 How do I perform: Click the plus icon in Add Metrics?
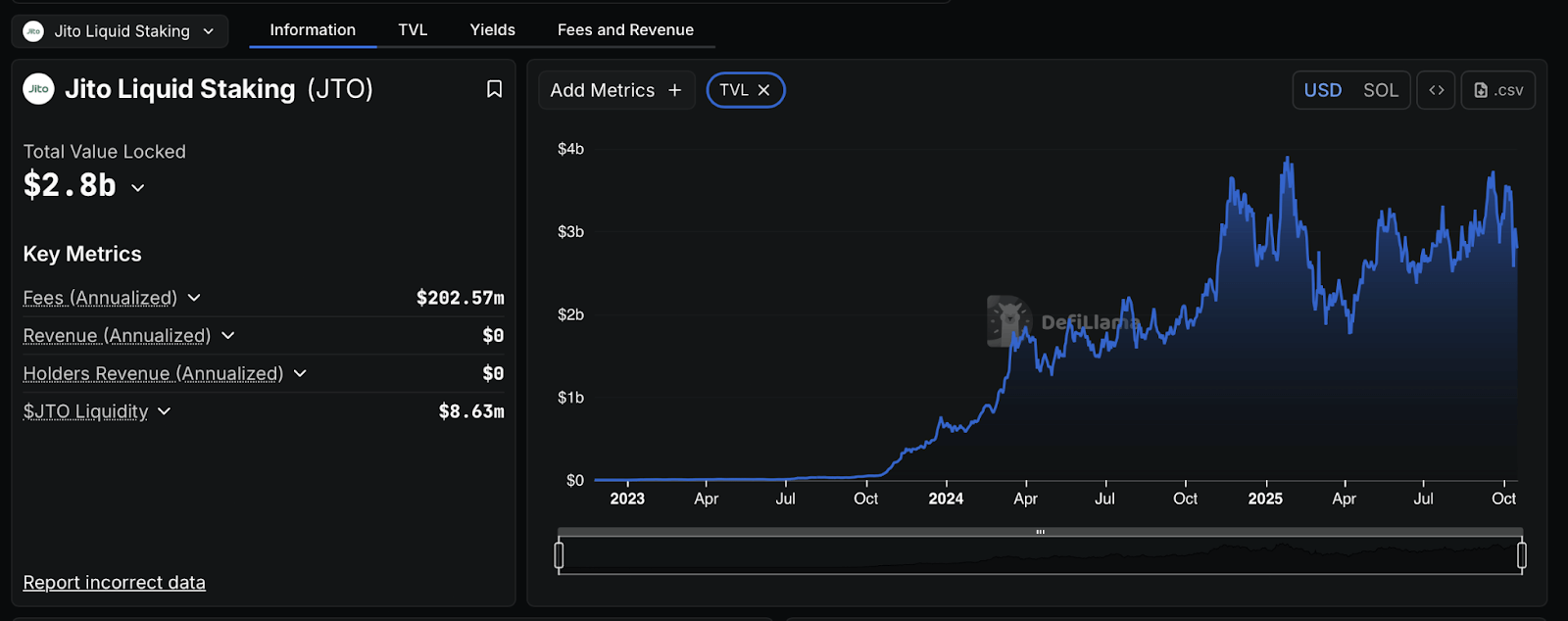674,90
